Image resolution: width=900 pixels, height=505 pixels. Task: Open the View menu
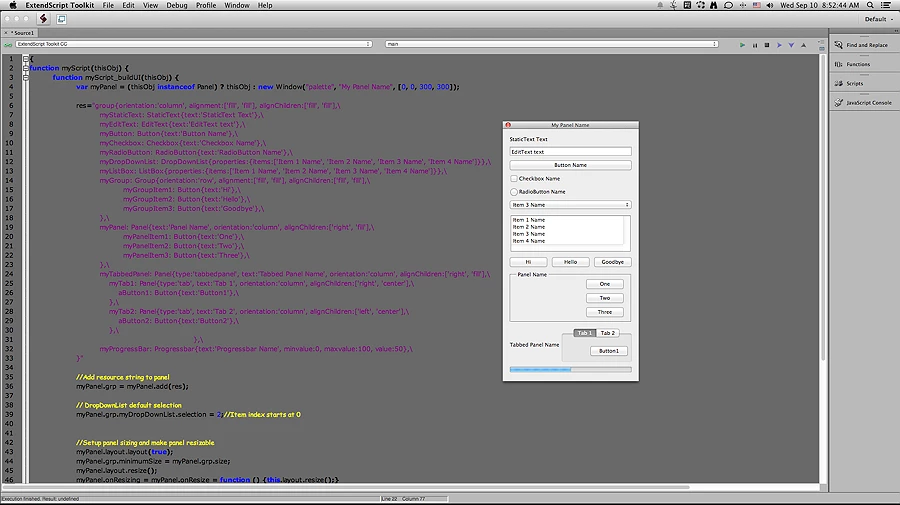(150, 5)
